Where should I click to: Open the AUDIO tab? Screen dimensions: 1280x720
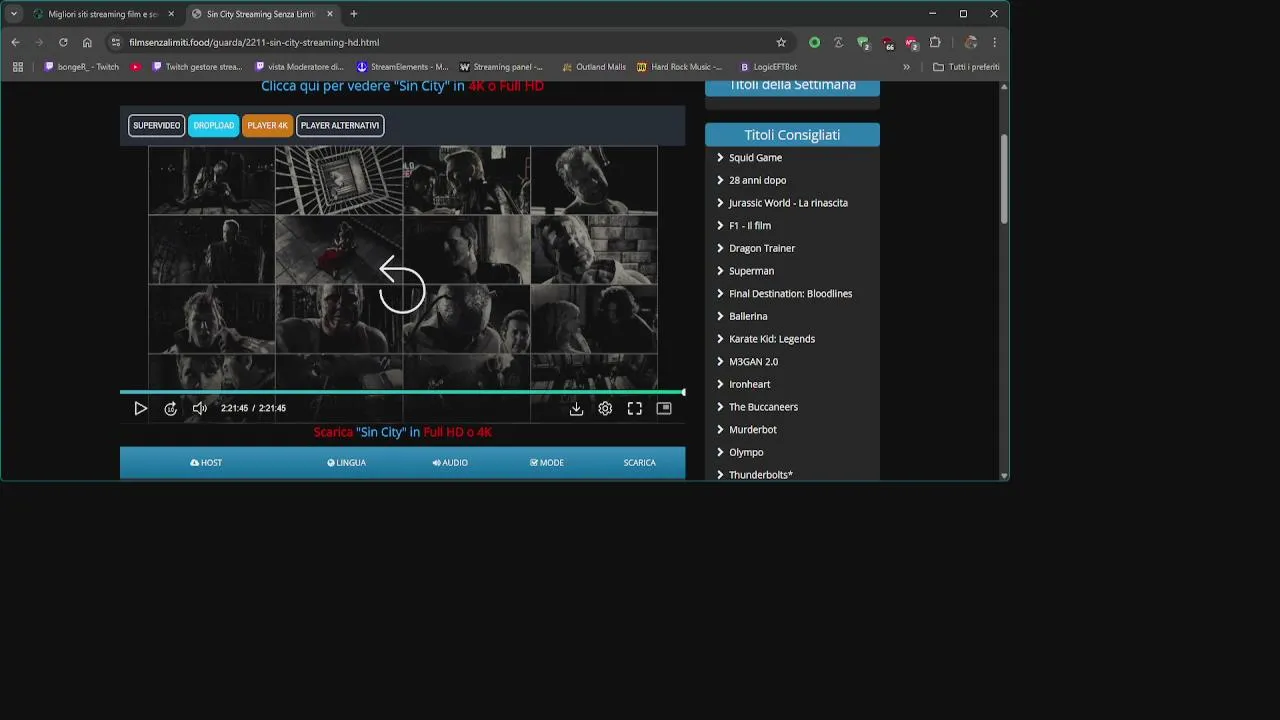(x=450, y=463)
